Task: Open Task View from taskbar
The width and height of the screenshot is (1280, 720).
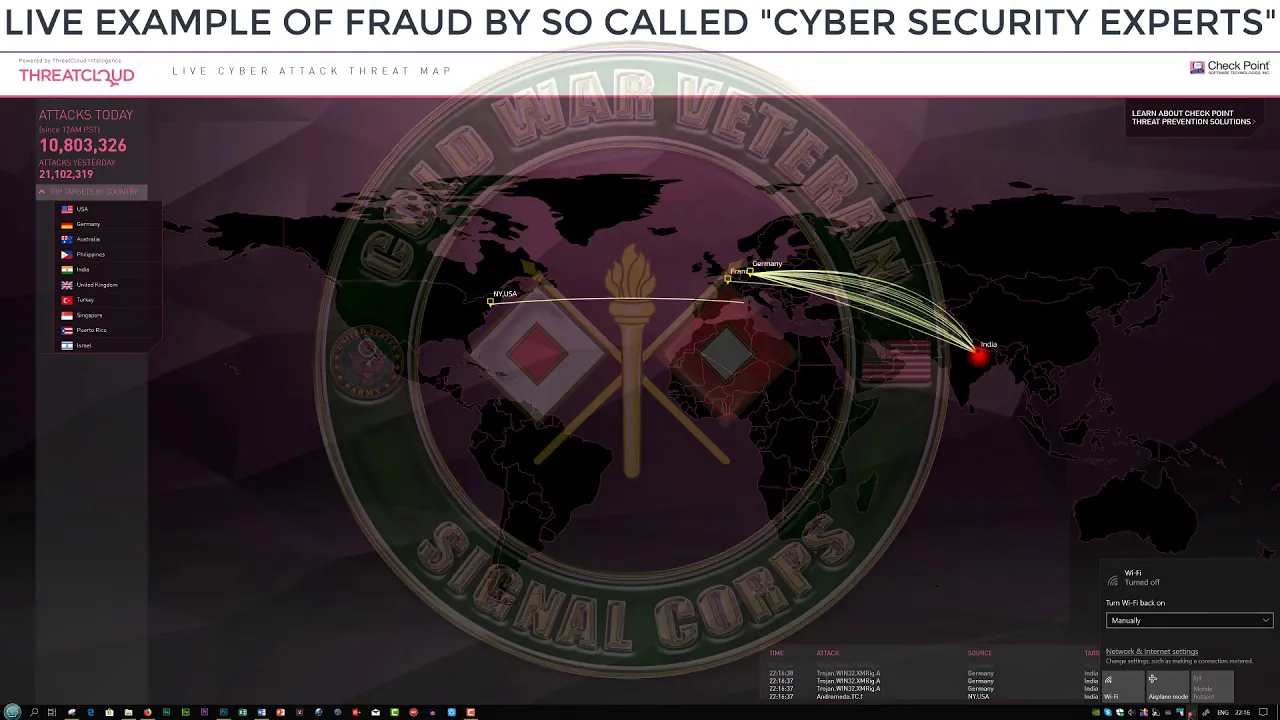Action: point(52,712)
